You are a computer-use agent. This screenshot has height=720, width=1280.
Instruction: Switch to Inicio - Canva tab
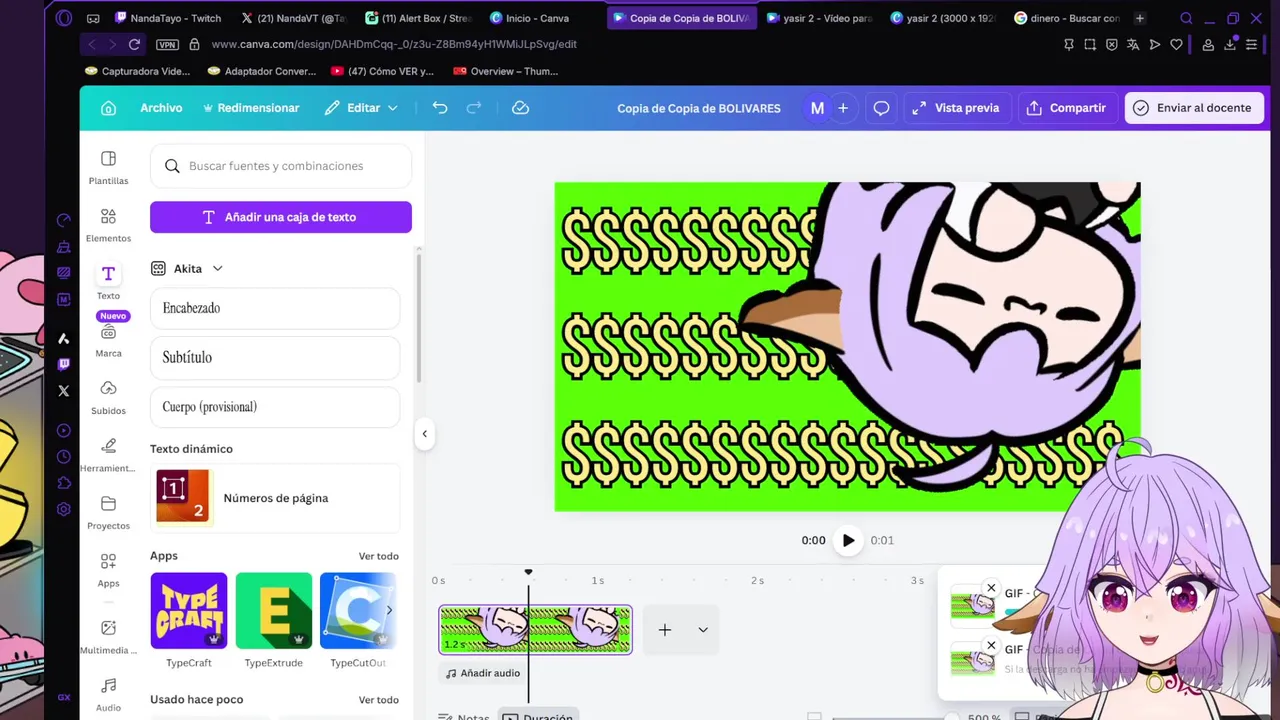pos(529,18)
